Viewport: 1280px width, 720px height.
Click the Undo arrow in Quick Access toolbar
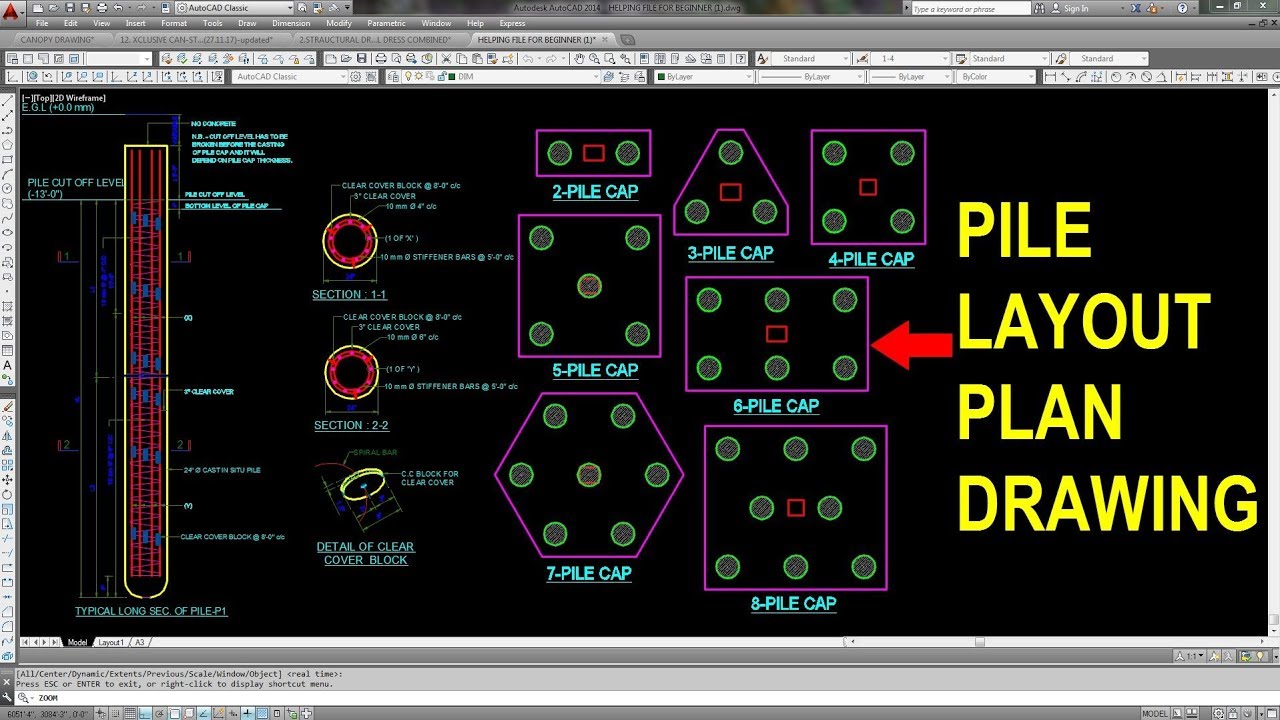click(x=118, y=8)
